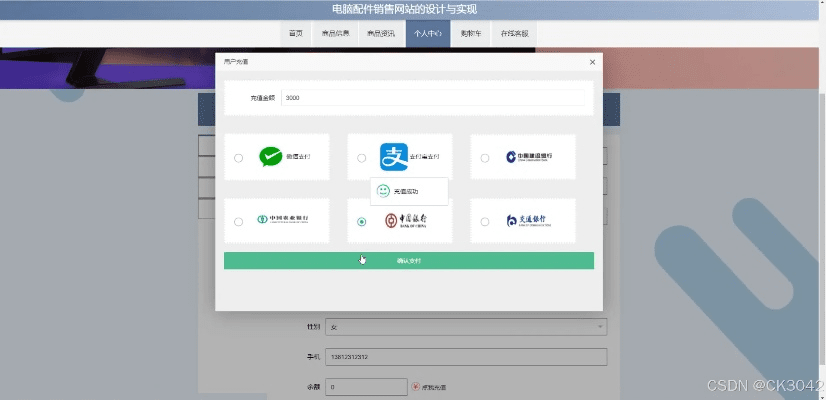Select the 中国农业银行 radio button
Screen dimensions: 826x400
tap(239, 222)
